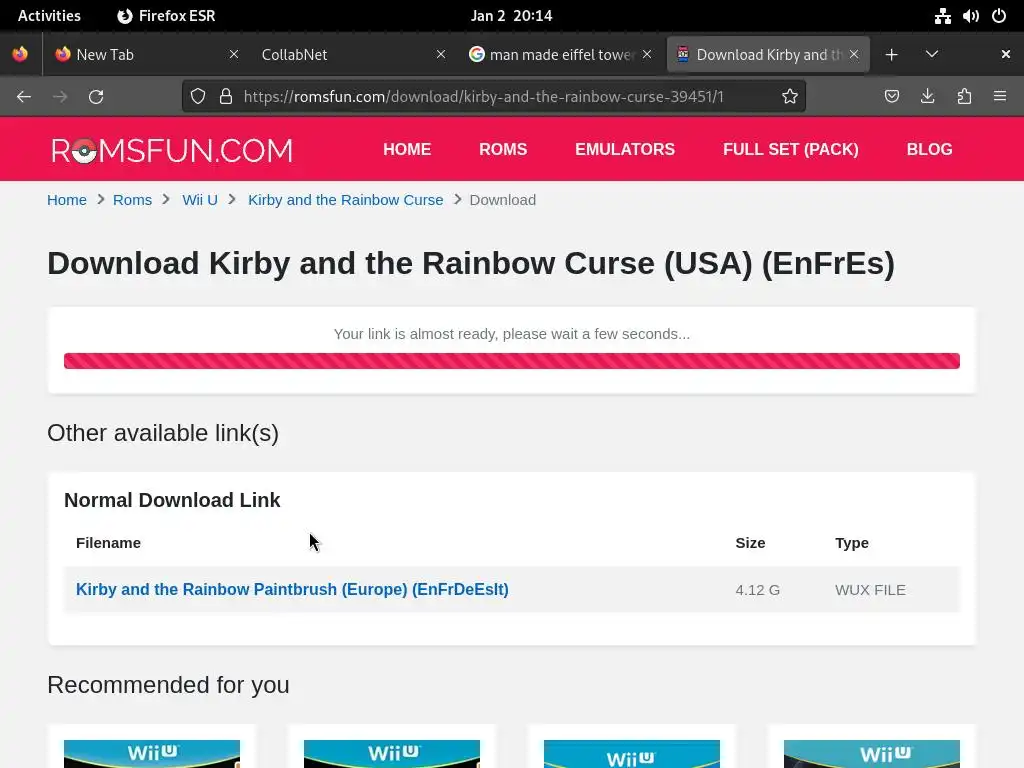1024x768 pixels.
Task: Open the EMULATORS nav item
Action: point(625,149)
